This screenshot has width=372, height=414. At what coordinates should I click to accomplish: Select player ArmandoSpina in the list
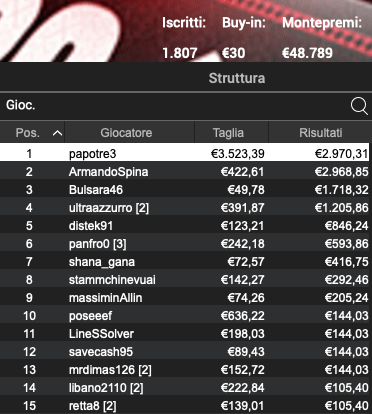184,172
